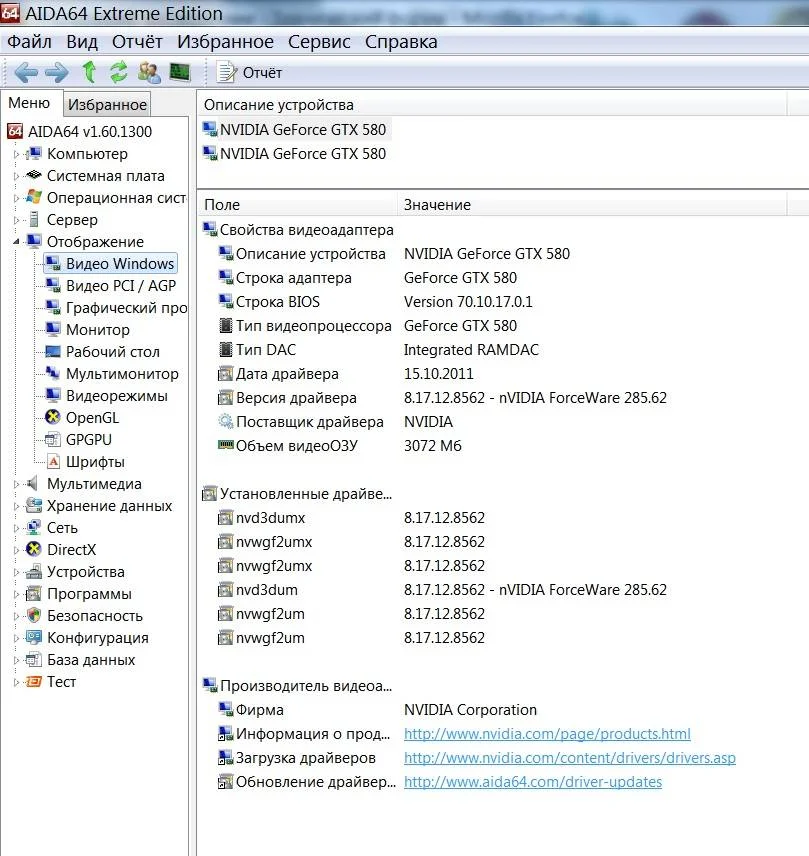The height and width of the screenshot is (856, 809).
Task: Click the Значение column header
Action: [x=437, y=205]
